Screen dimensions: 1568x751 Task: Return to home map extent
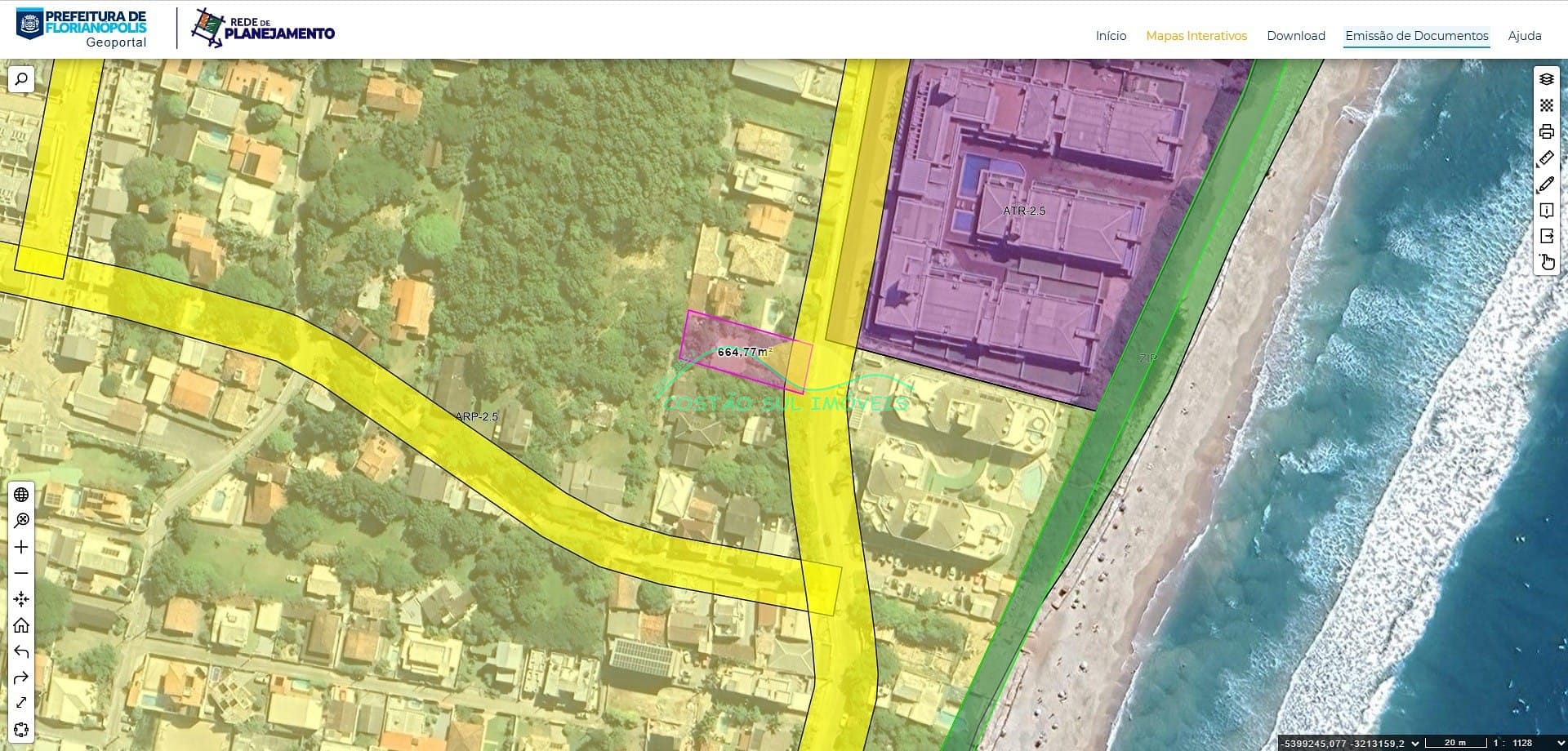[x=21, y=625]
